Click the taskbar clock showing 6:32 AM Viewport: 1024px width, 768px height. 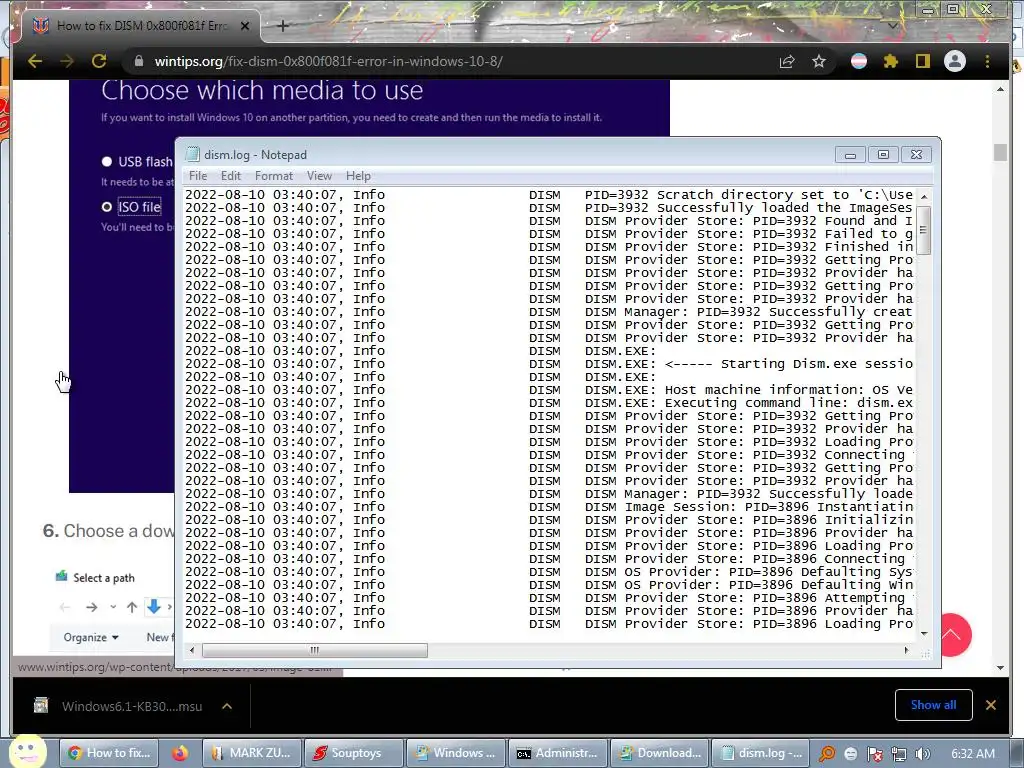tap(972, 754)
